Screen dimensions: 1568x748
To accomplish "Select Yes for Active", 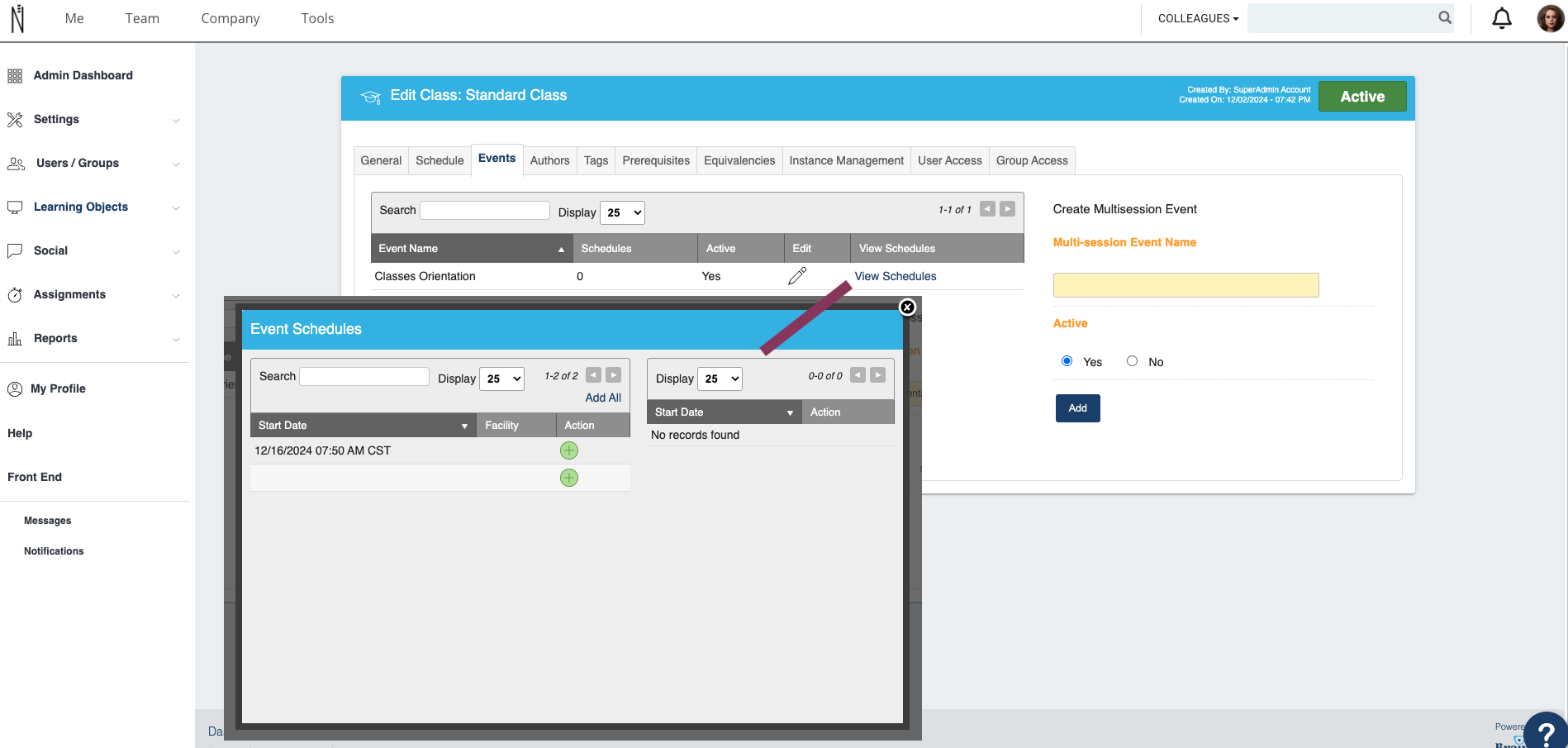I will (x=1067, y=361).
